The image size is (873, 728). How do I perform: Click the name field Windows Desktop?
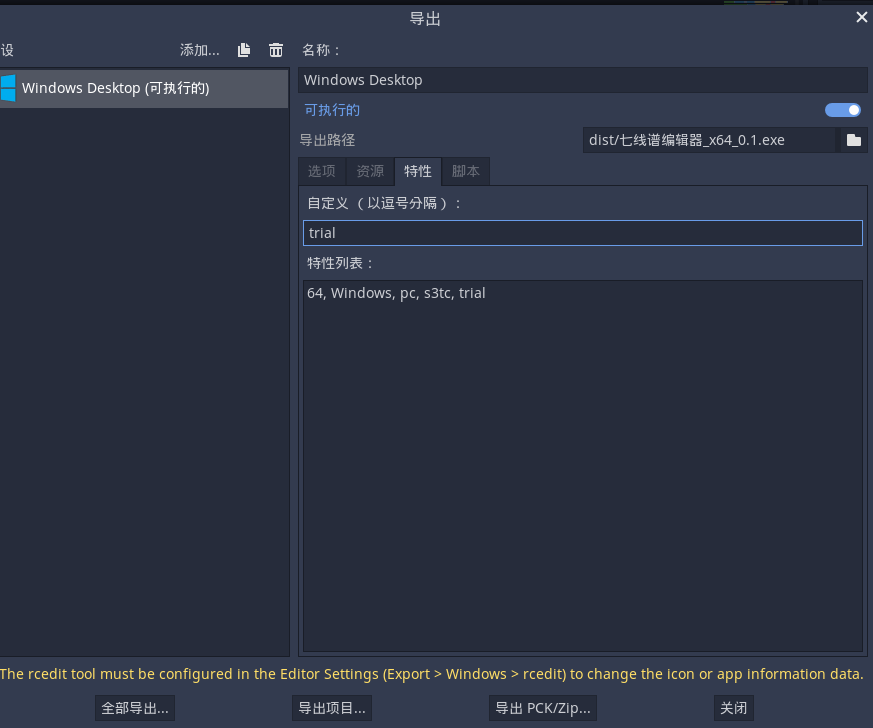[583, 80]
